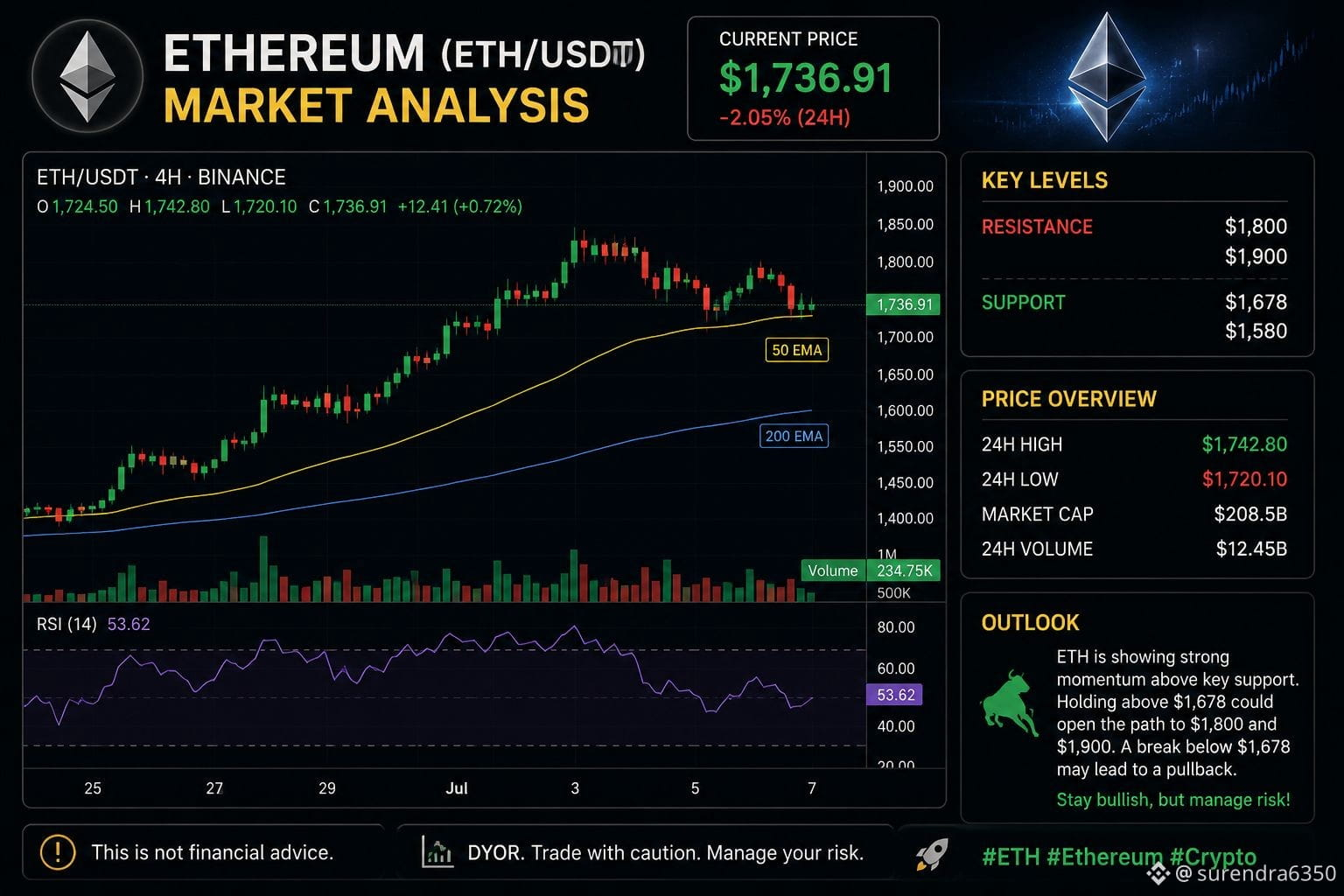Click the purple 53.62 RSI axis tag
This screenshot has width=1344, height=896.
pos(894,695)
